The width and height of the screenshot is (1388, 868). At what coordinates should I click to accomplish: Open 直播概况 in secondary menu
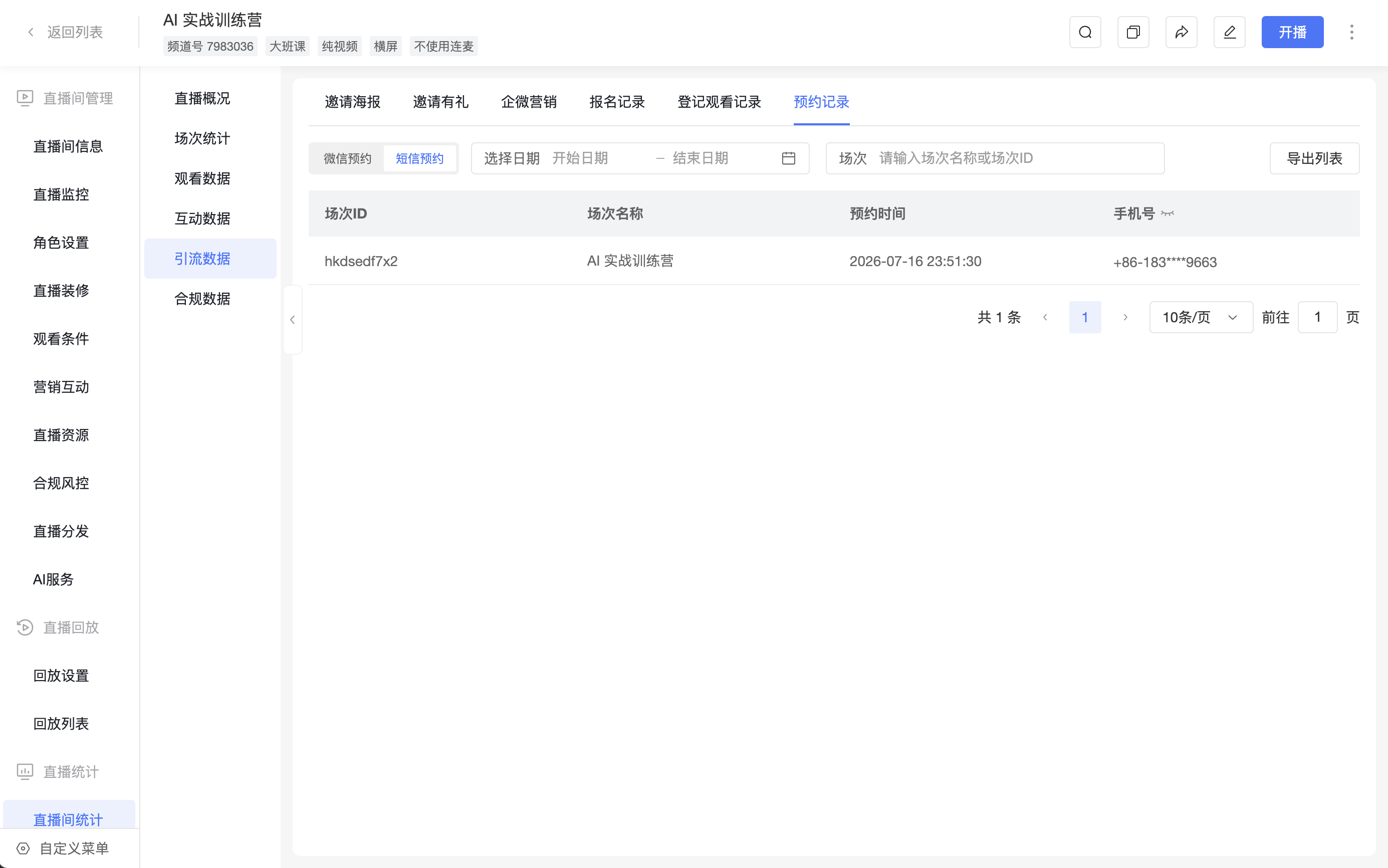[x=210, y=98]
